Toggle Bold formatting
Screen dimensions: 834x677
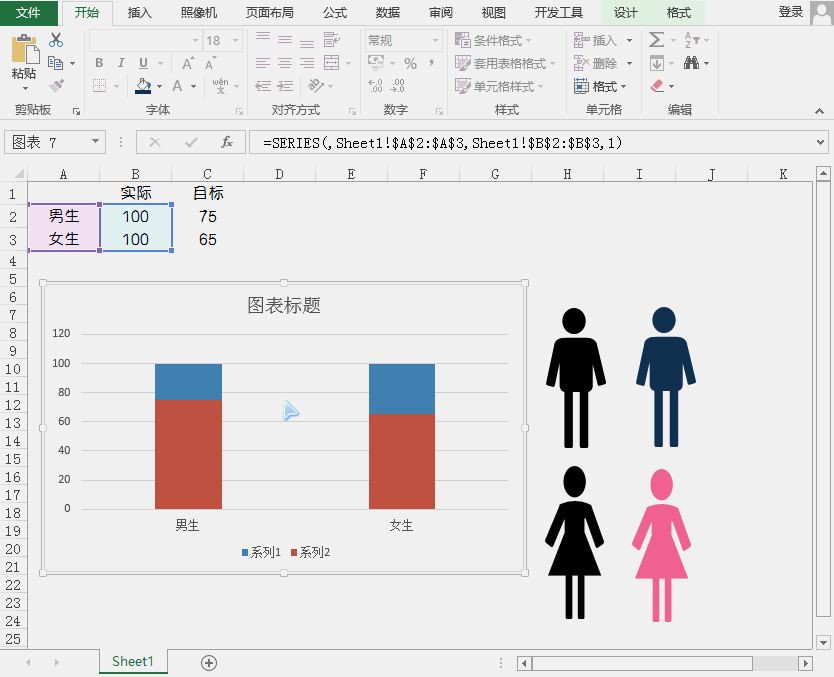(99, 63)
